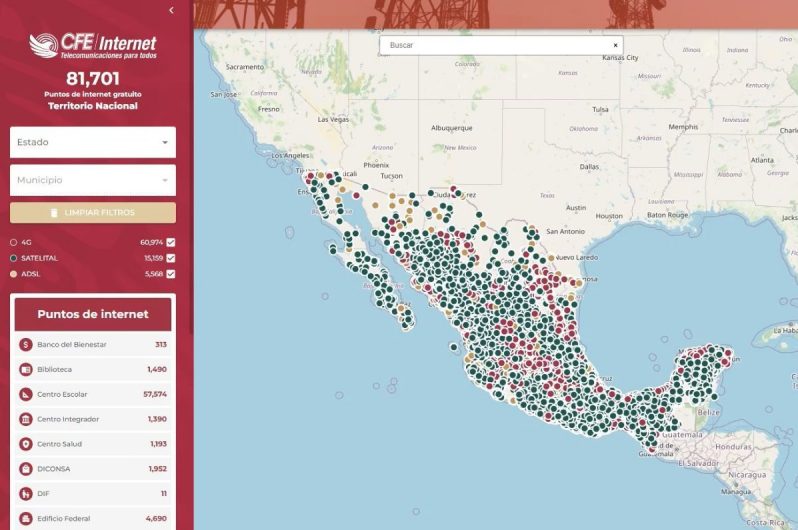798x530 pixels.
Task: Select the DICONSA bag icon
Action: [x=25, y=469]
